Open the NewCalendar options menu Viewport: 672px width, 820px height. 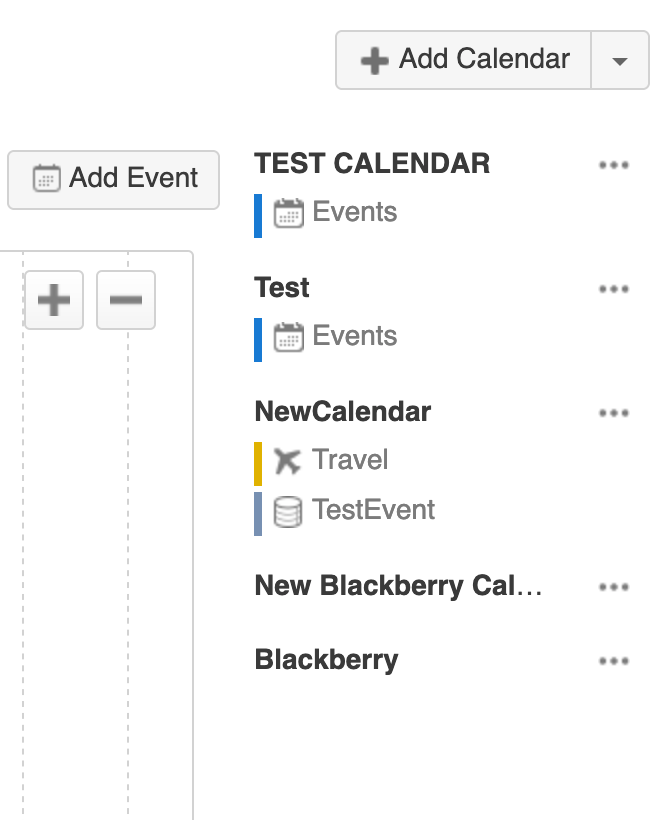click(614, 412)
